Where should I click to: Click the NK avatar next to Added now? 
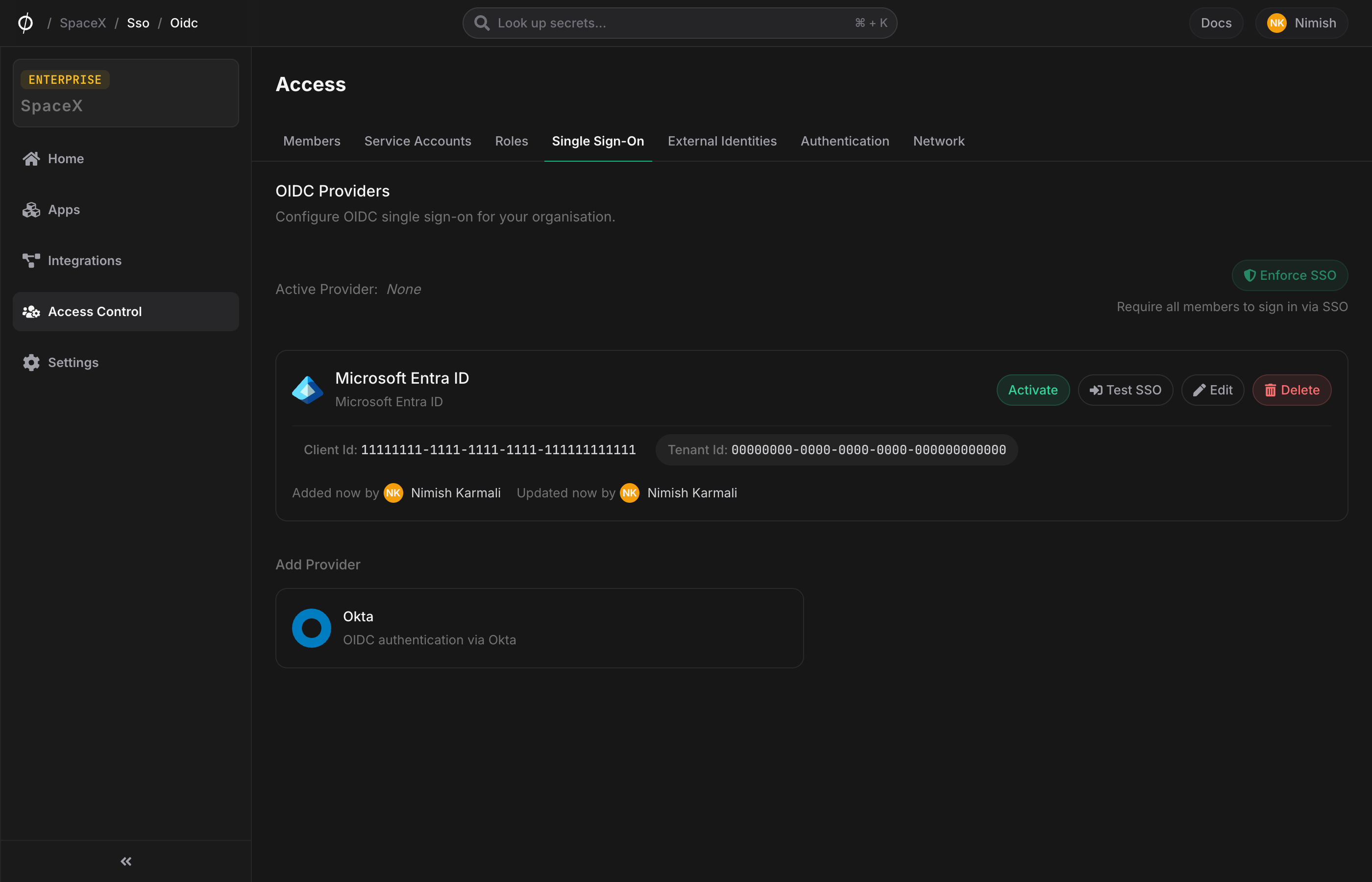[x=393, y=492]
